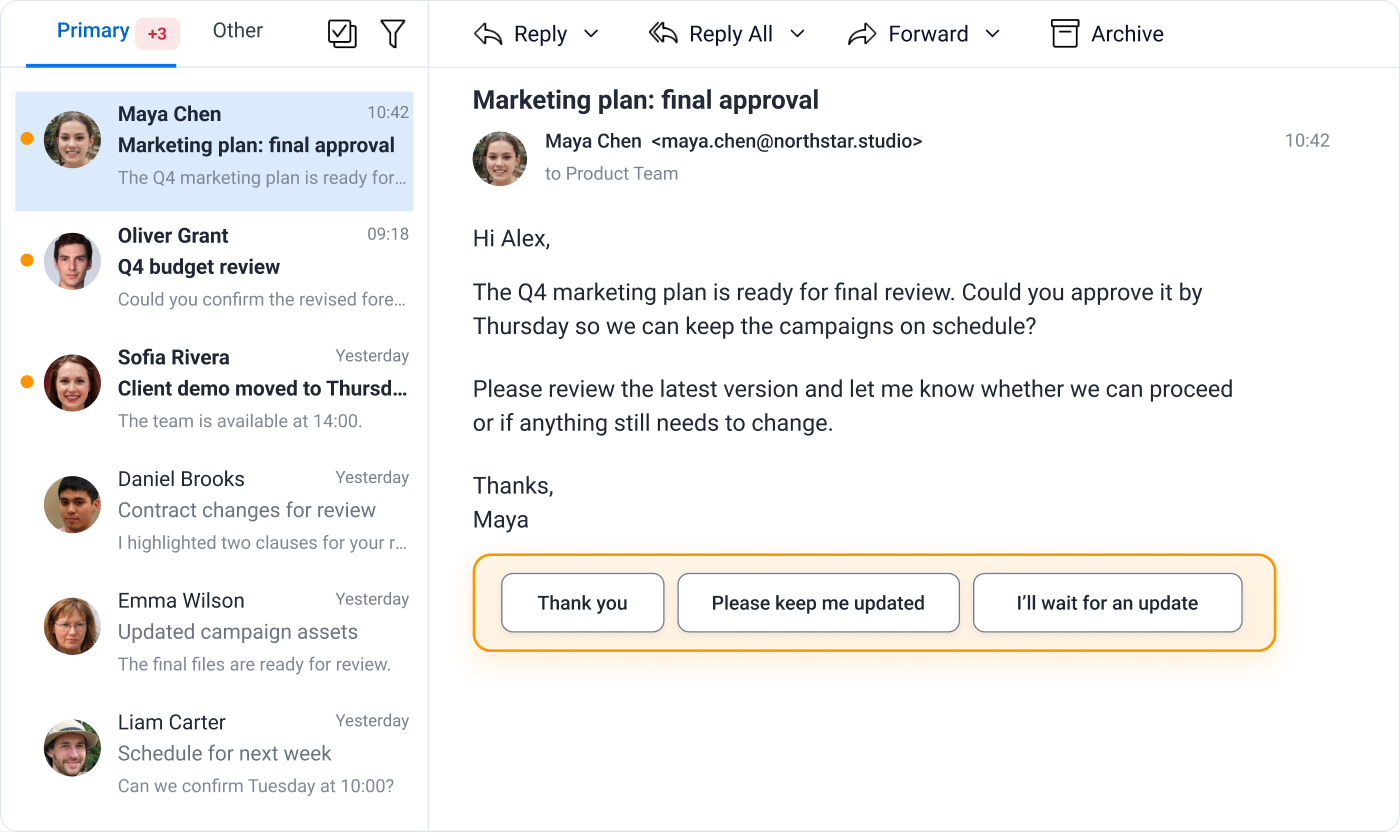Click the select-all checkmark icon
1400x832 pixels.
point(342,34)
